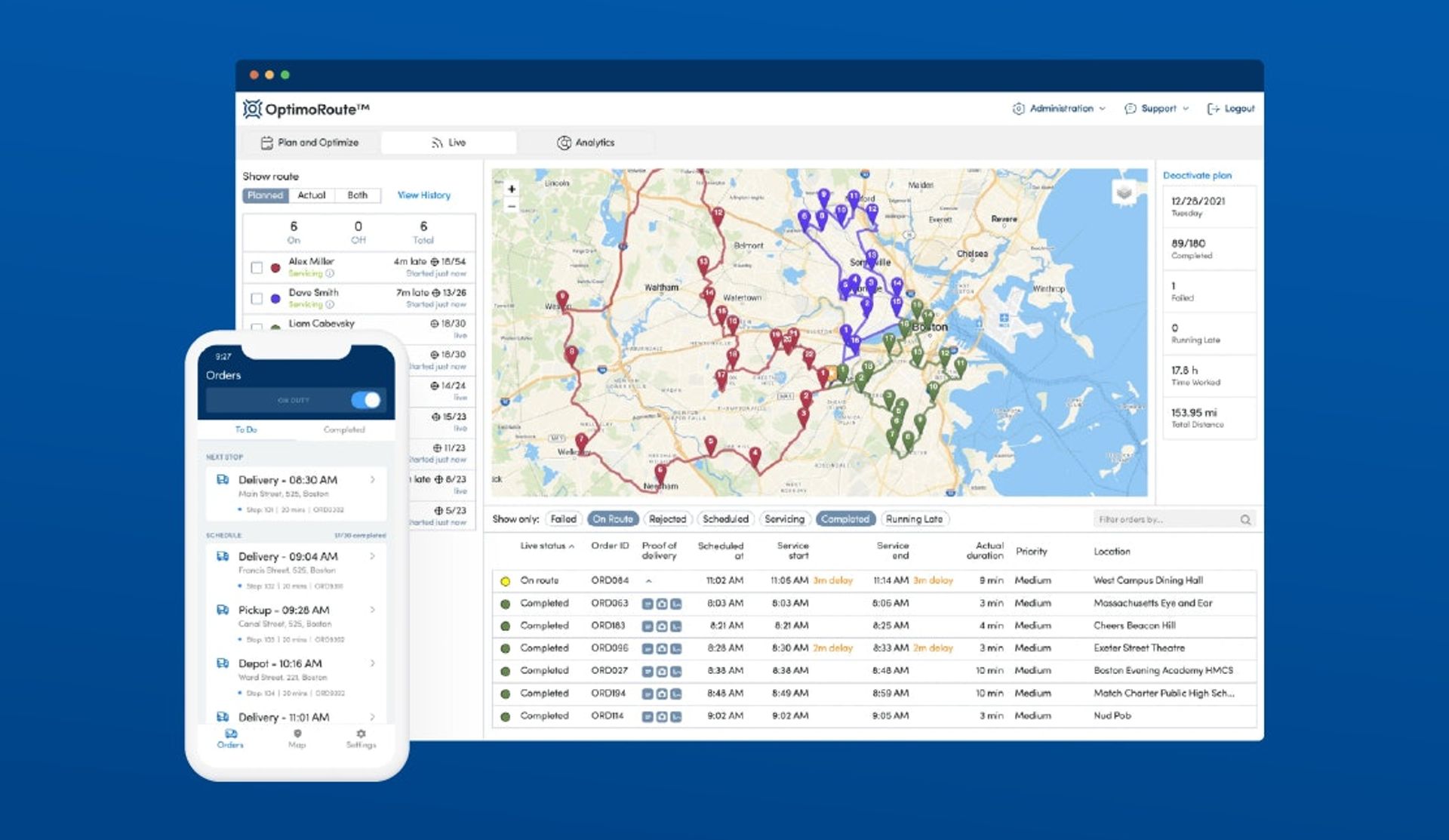
Task: Check the Dave Smith driver checkbox
Action: [257, 298]
